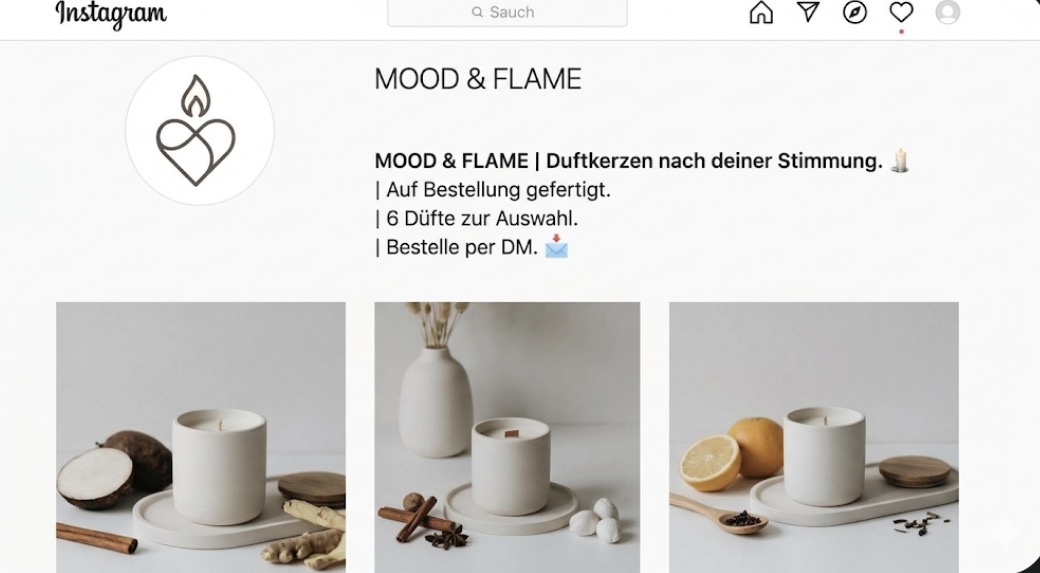Click the Instagram wordmark logo
The width and height of the screenshot is (1040, 573).
tap(111, 13)
